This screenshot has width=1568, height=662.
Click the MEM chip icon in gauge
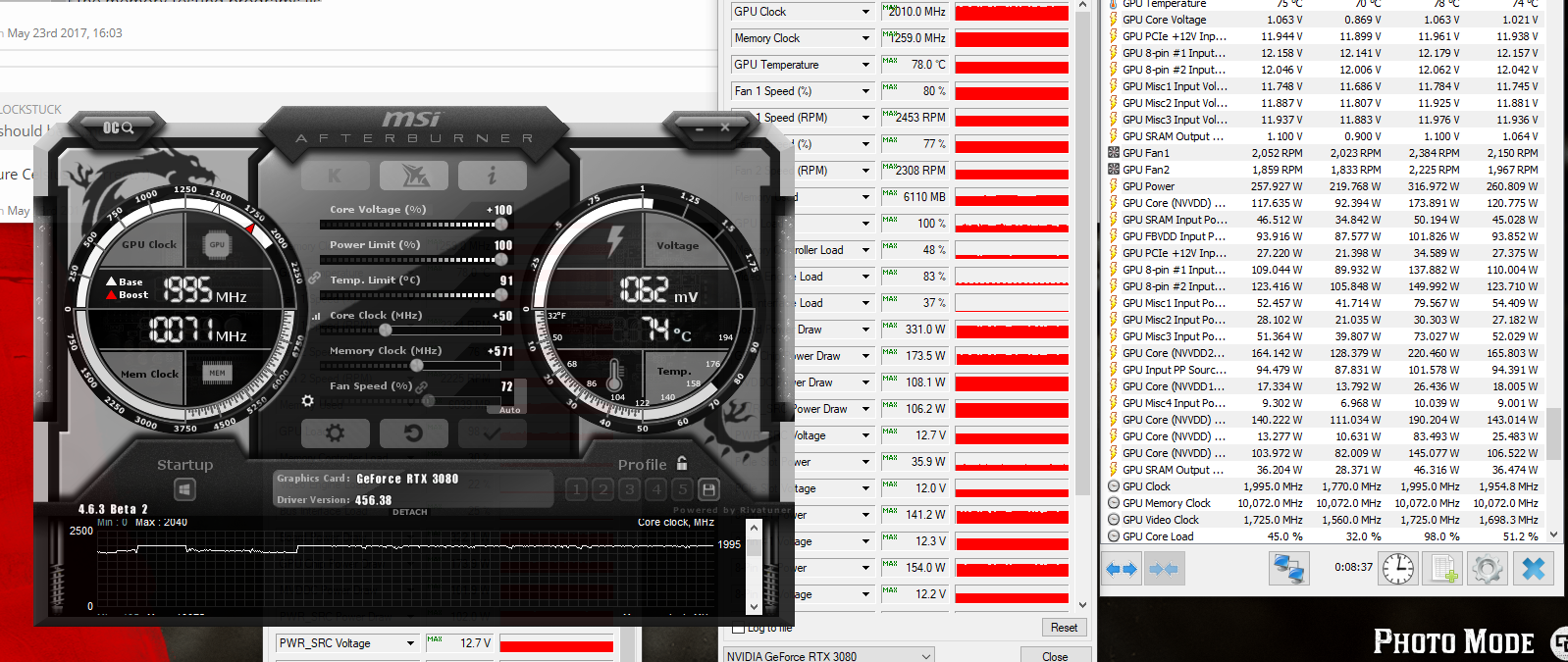point(217,373)
